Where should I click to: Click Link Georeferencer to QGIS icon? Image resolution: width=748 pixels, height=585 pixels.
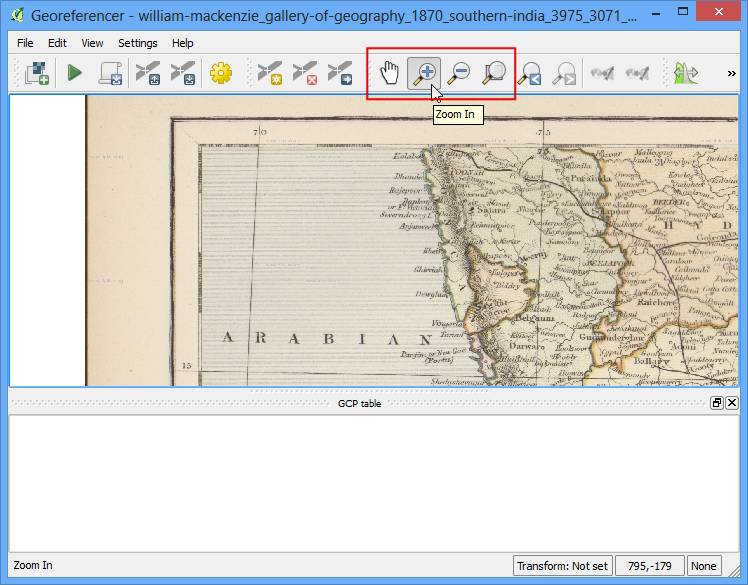click(x=602, y=73)
